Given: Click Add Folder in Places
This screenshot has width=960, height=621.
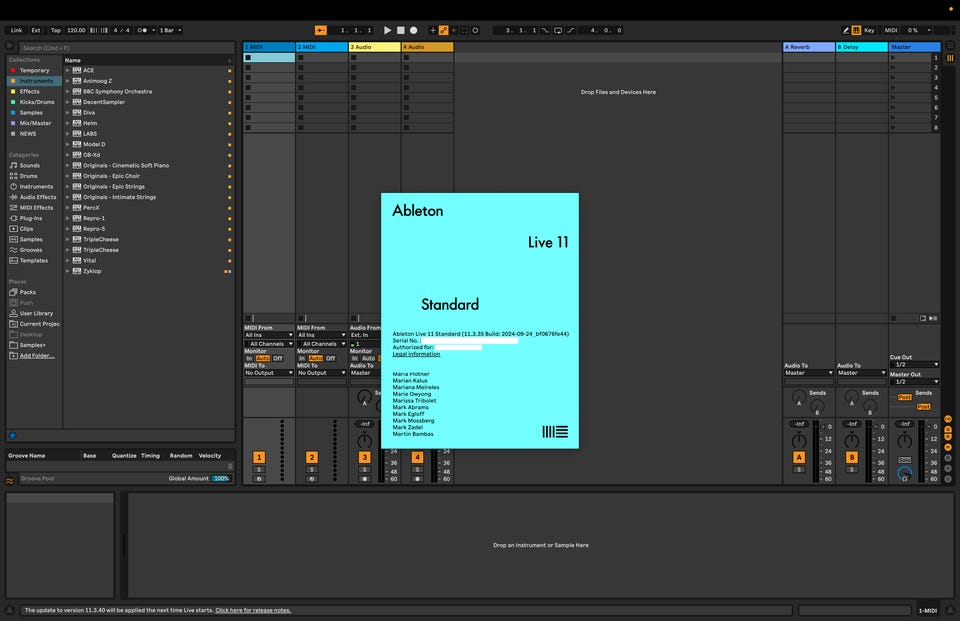Looking at the screenshot, I should [37, 355].
